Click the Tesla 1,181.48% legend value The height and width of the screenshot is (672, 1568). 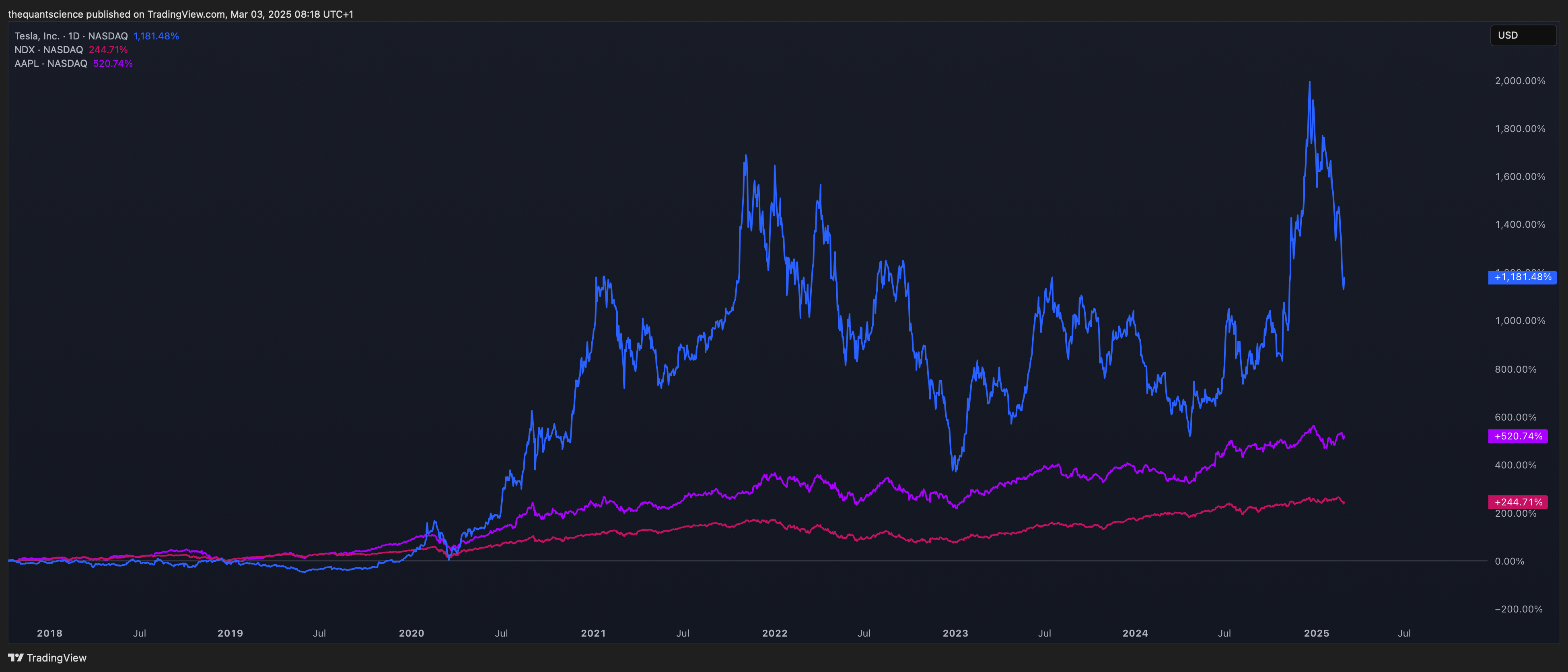point(156,36)
